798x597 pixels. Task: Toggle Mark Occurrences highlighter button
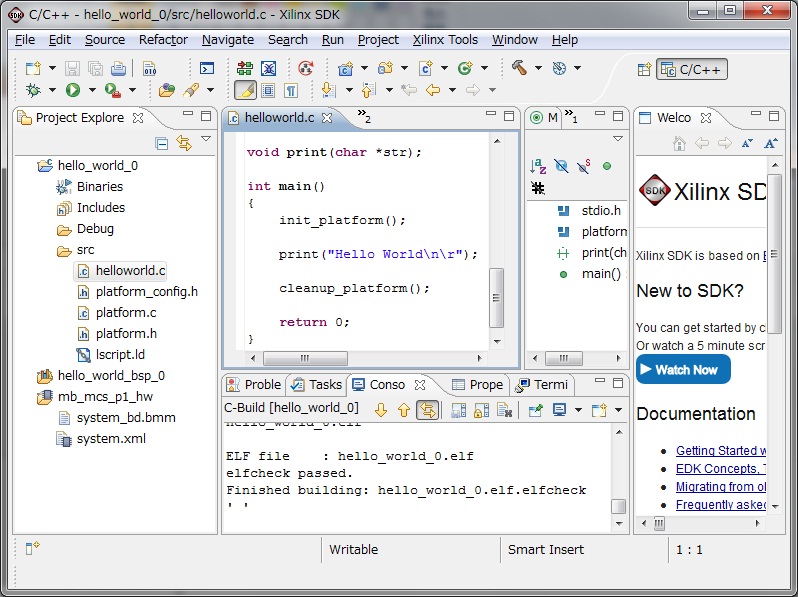click(245, 90)
